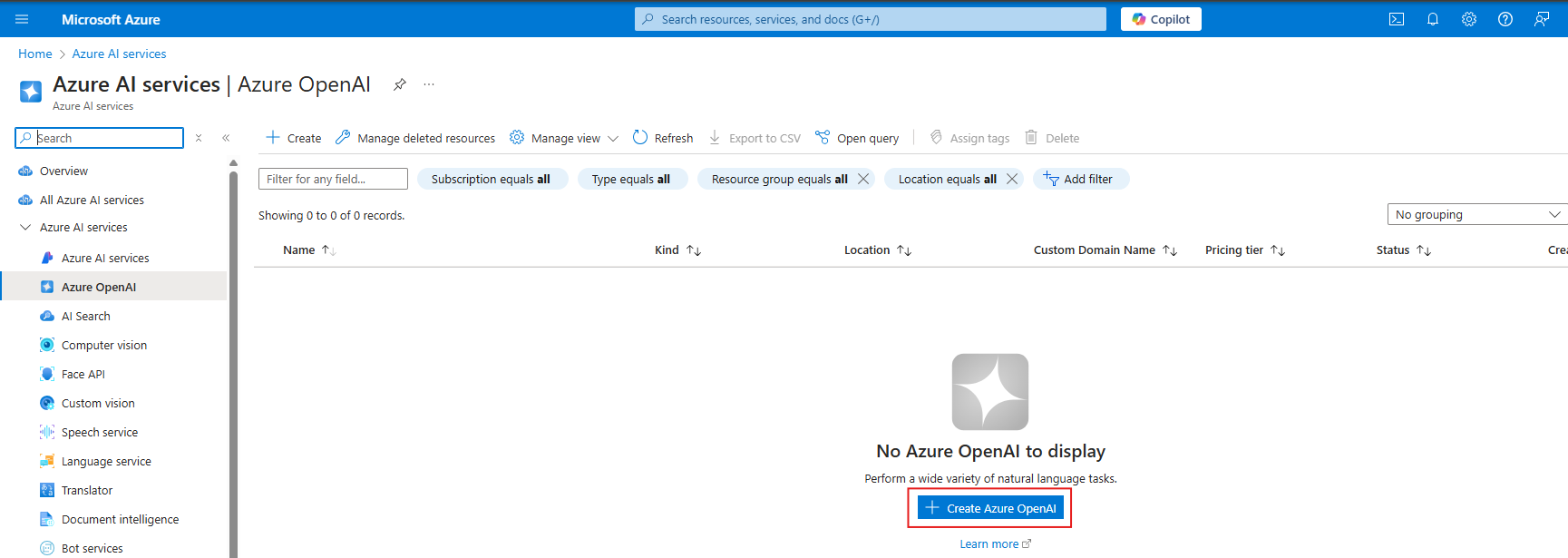Pin Azure OpenAI page with pin icon

point(399,84)
